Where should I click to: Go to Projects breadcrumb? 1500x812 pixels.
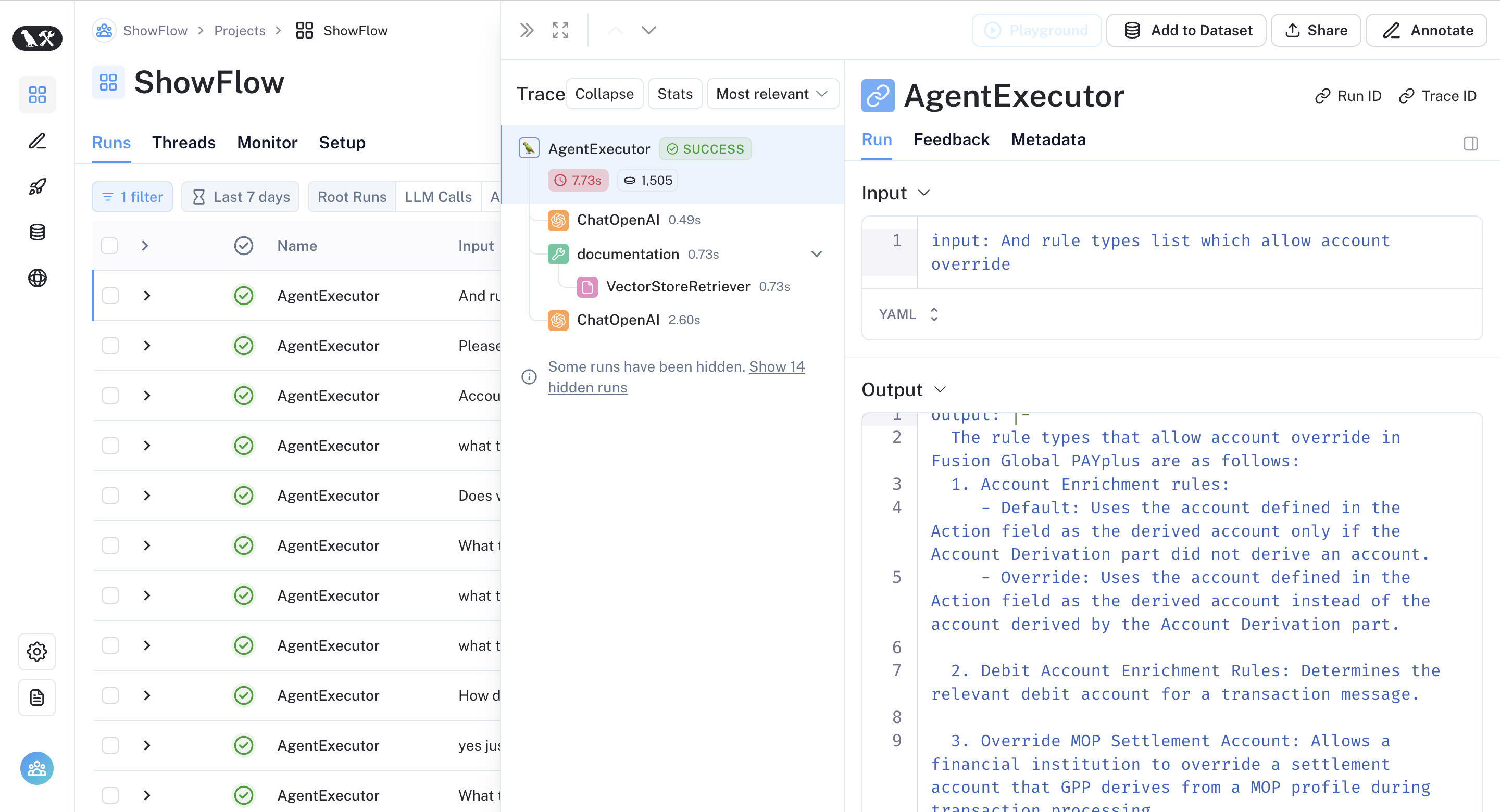click(240, 30)
